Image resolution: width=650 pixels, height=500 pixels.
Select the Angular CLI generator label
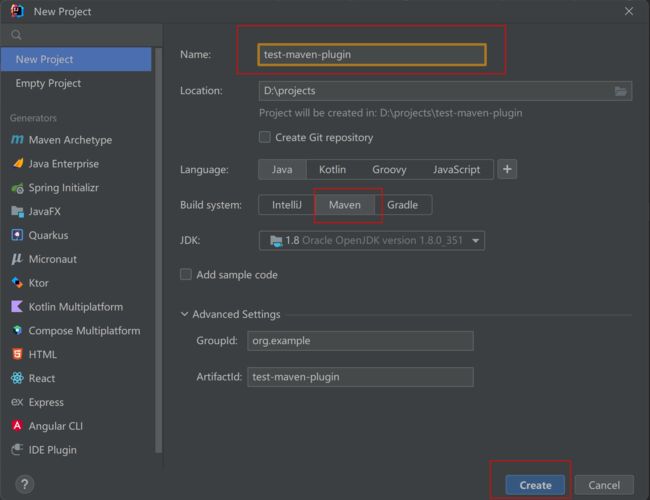coord(56,426)
